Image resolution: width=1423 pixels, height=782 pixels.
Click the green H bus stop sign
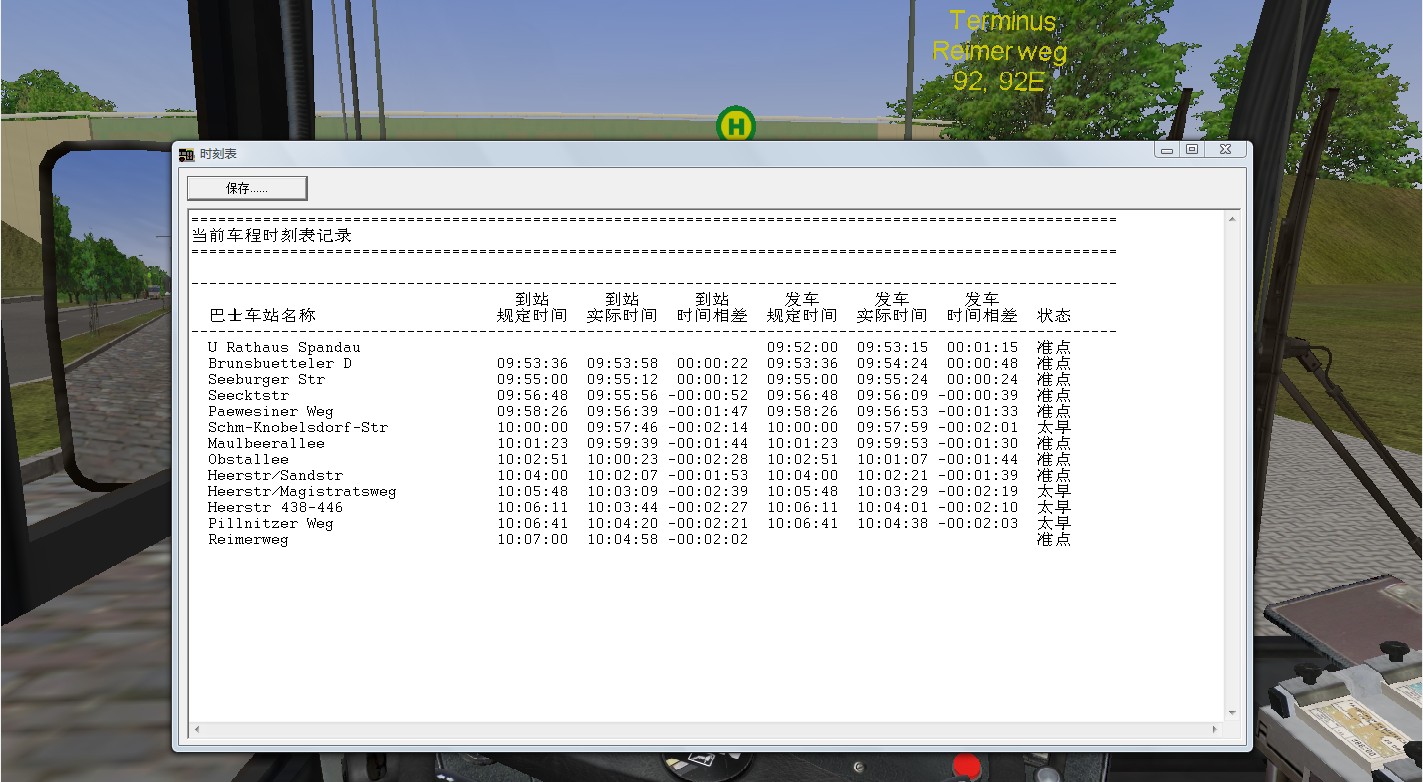tap(736, 126)
